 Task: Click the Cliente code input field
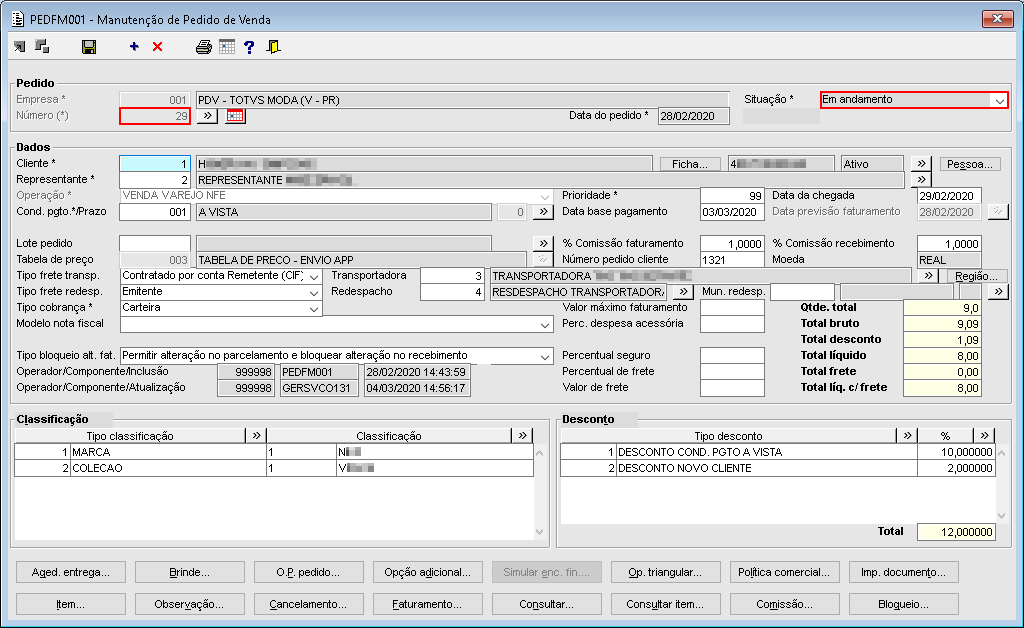point(154,164)
